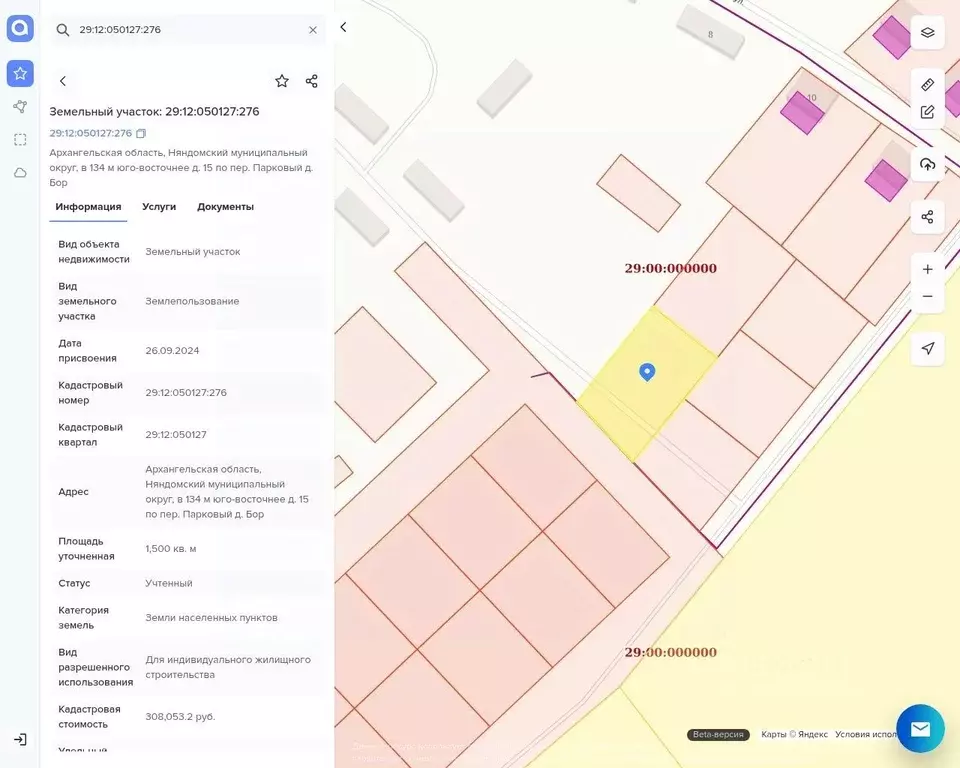Zoom in the map with plus
Image resolution: width=960 pixels, height=768 pixels.
(927, 269)
